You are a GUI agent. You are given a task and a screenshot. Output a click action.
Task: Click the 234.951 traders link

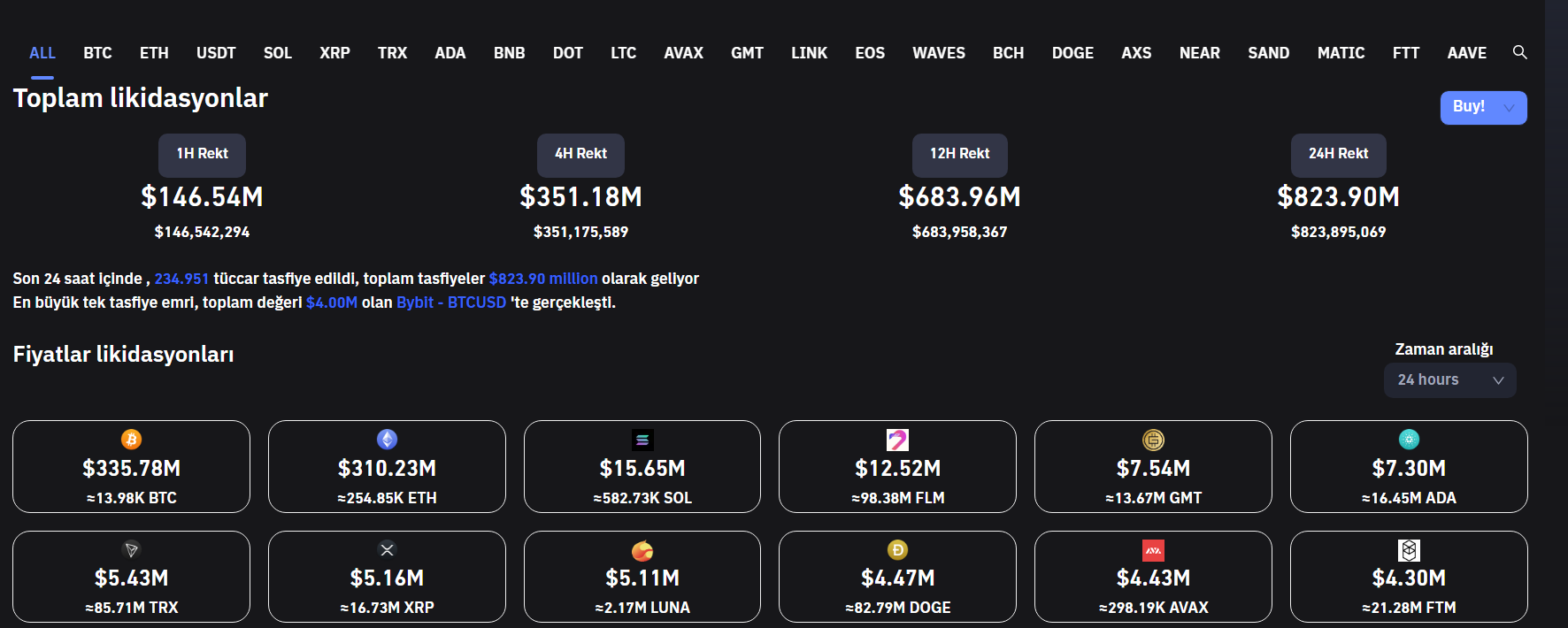coord(181,279)
